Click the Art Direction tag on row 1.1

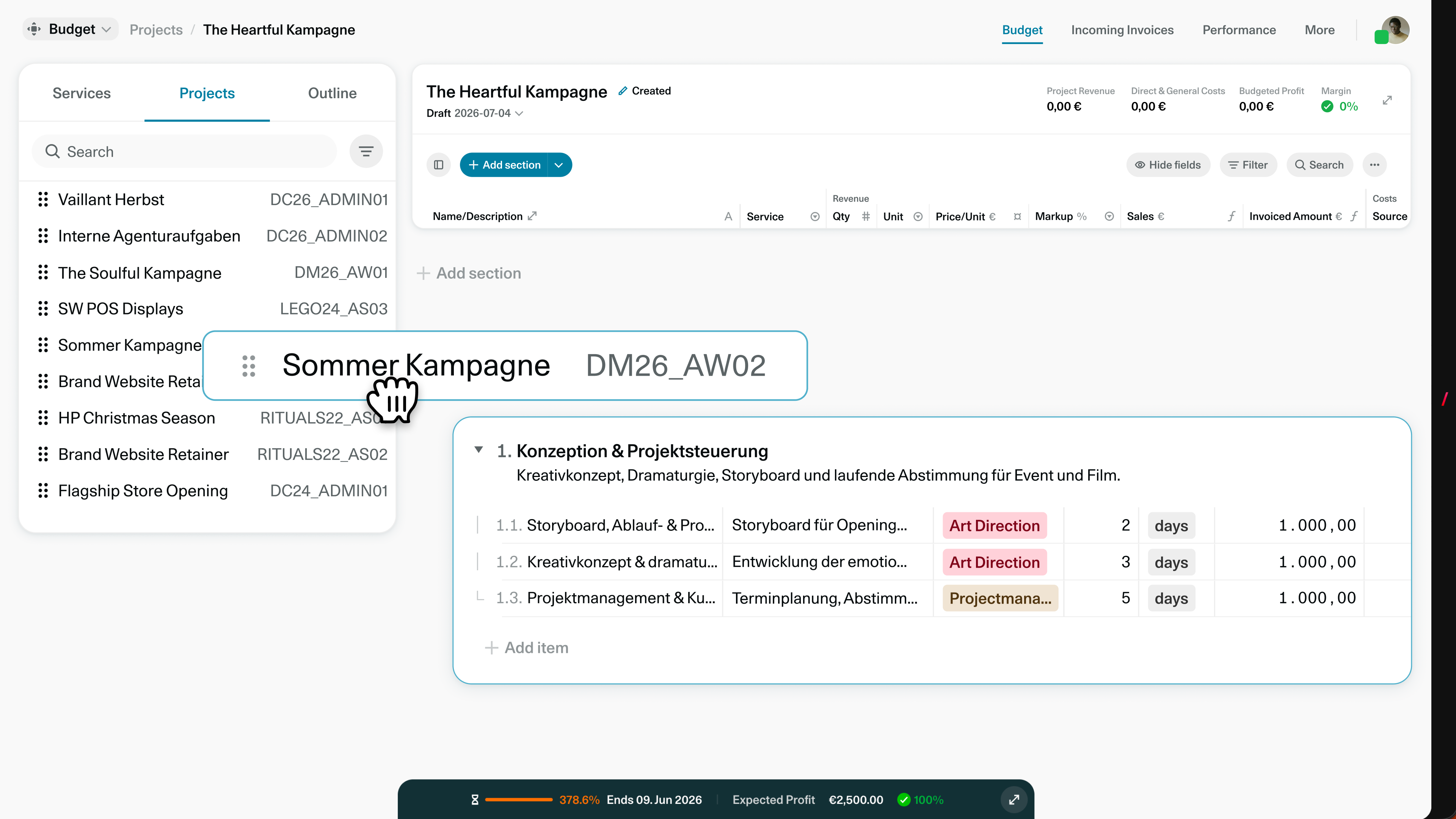(x=994, y=526)
